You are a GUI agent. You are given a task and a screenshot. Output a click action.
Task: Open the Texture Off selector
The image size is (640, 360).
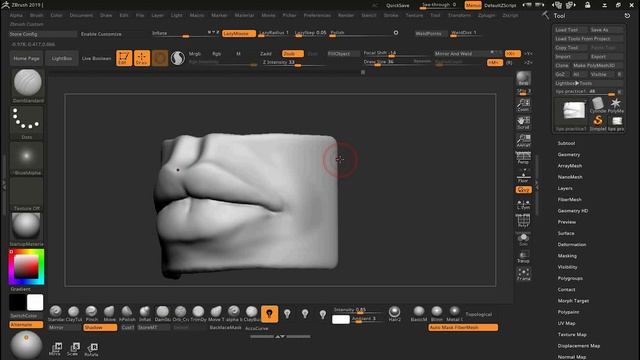(x=27, y=192)
